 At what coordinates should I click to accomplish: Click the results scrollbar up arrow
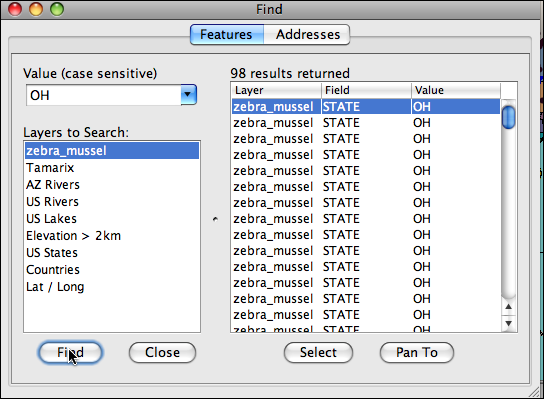[x=509, y=307]
